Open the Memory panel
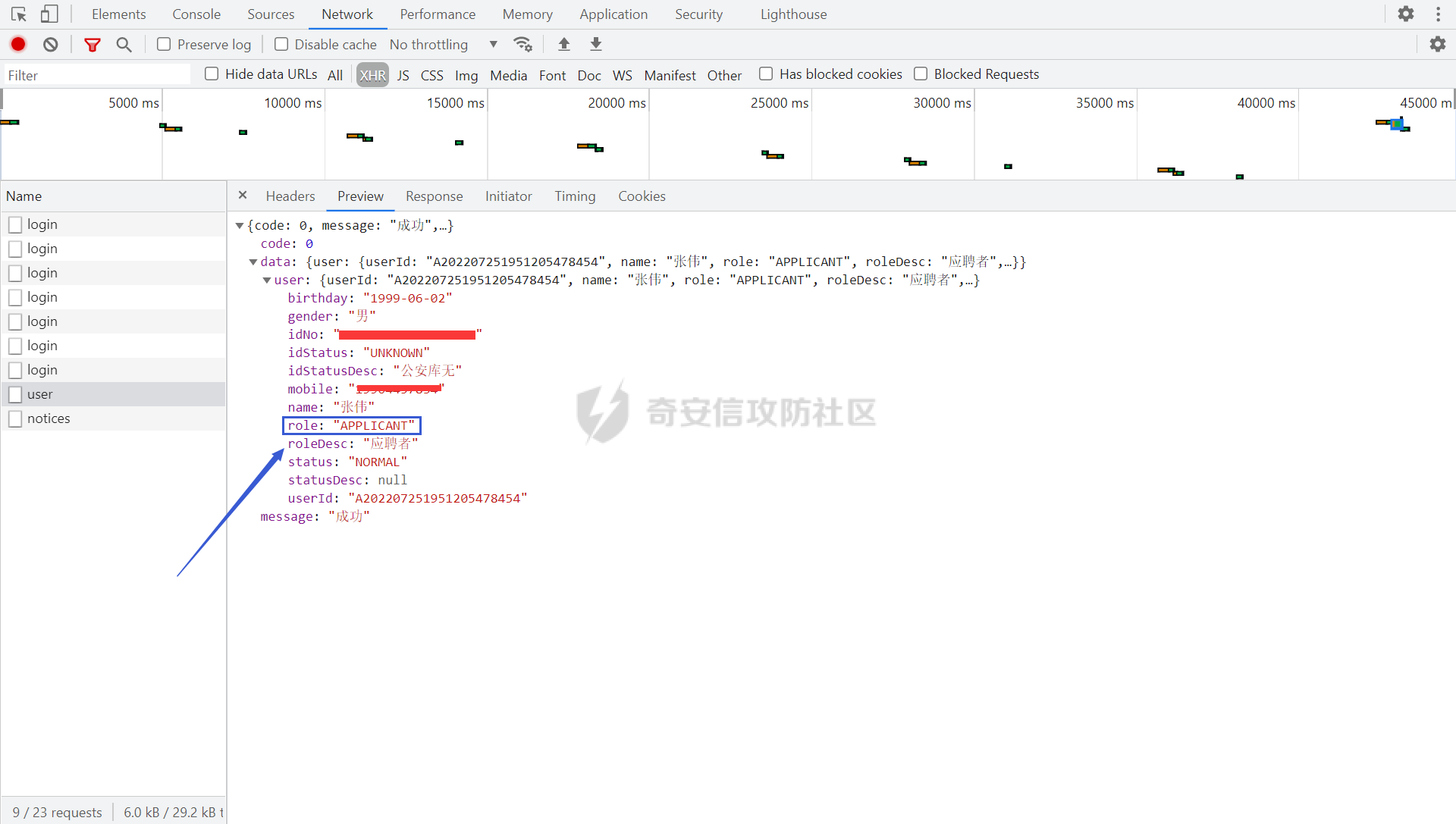Viewport: 1456px width, 824px height. pos(527,14)
